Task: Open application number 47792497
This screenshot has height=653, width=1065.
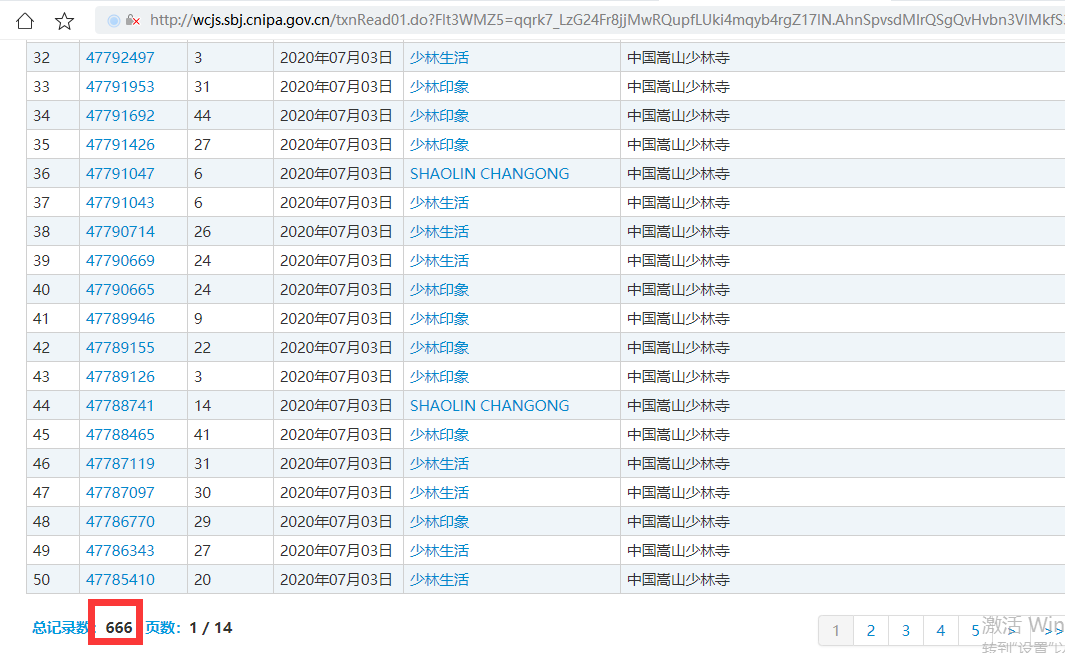Action: coord(120,58)
